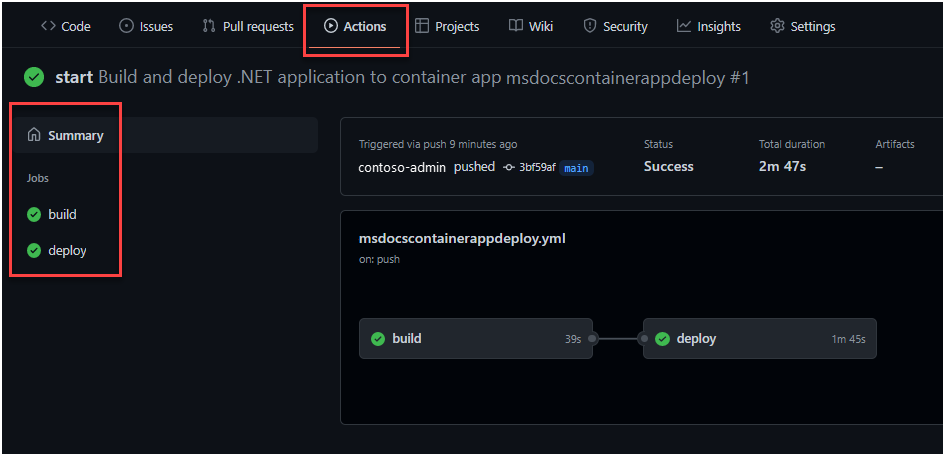The image size is (943, 454).
Task: Click the commit icon beside 3bf59af
Action: [x=509, y=168]
